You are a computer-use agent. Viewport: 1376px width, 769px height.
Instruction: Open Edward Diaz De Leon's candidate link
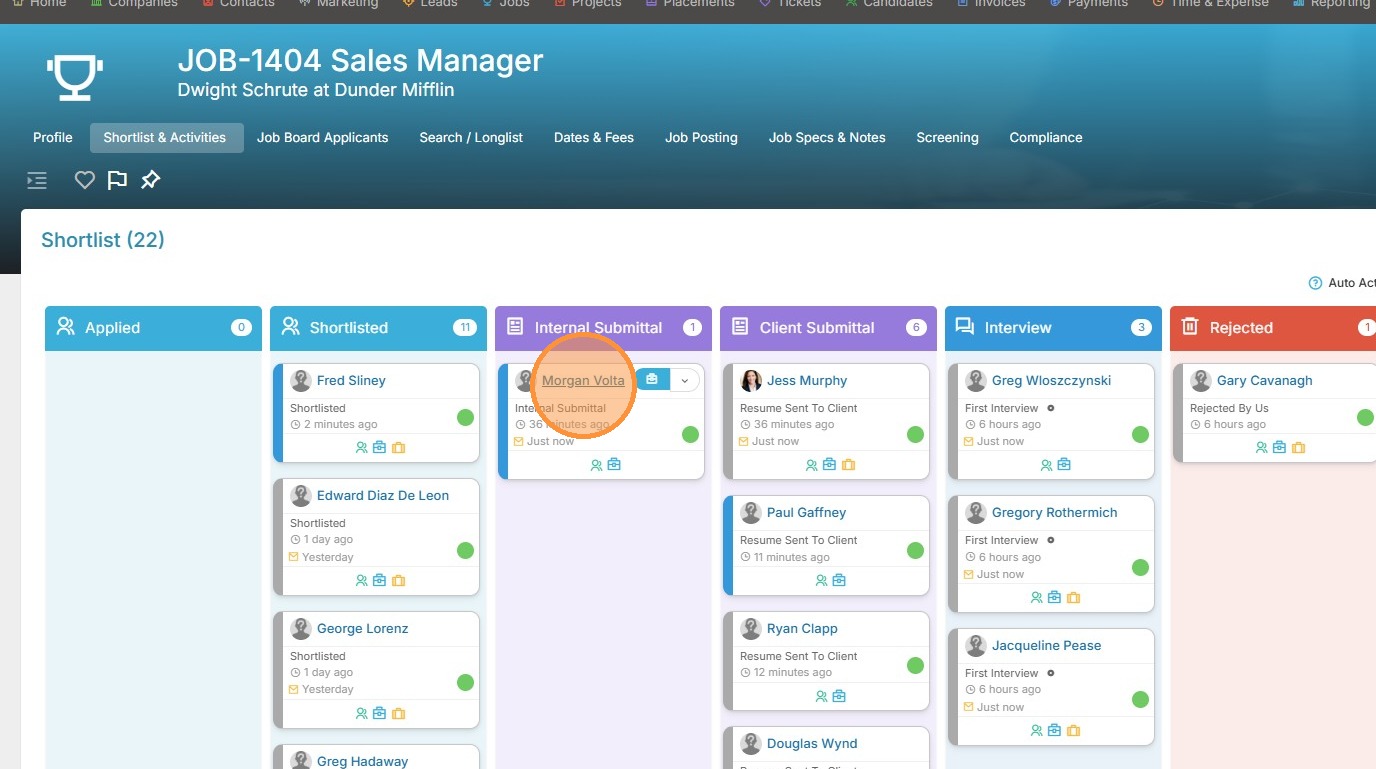click(x=382, y=495)
